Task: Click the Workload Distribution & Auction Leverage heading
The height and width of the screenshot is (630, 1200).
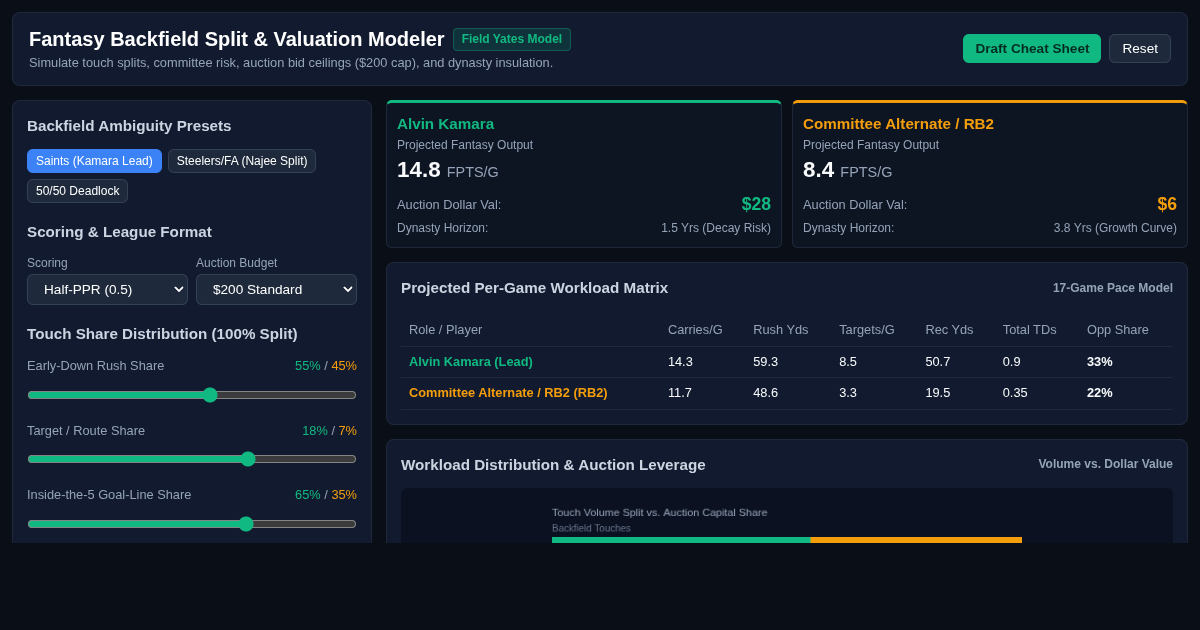Action: pos(553,465)
